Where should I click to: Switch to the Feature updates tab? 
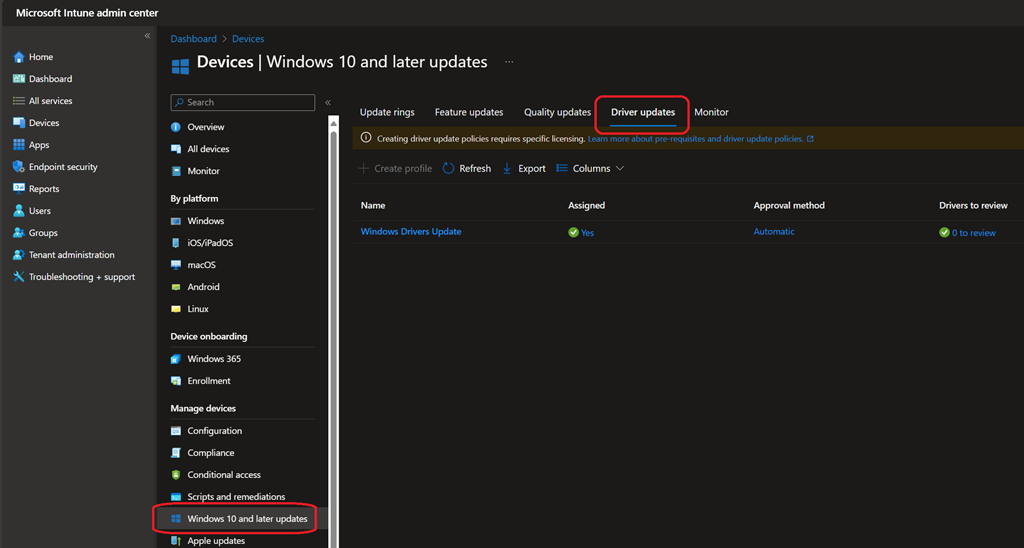469,112
